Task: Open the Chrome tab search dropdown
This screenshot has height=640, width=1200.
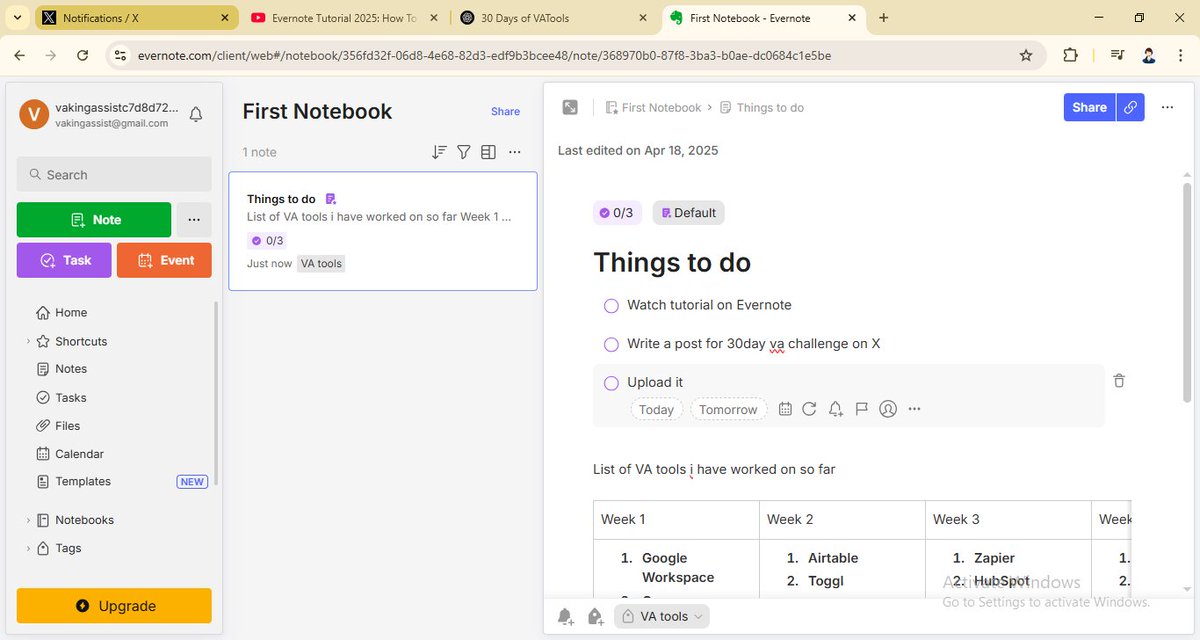Action: tap(17, 17)
